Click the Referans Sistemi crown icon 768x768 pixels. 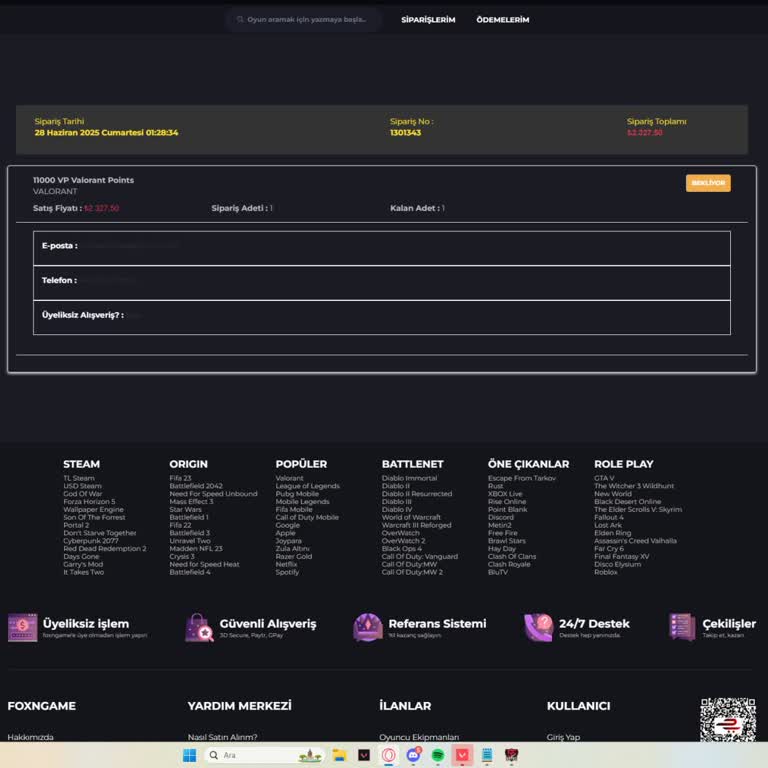[368, 627]
